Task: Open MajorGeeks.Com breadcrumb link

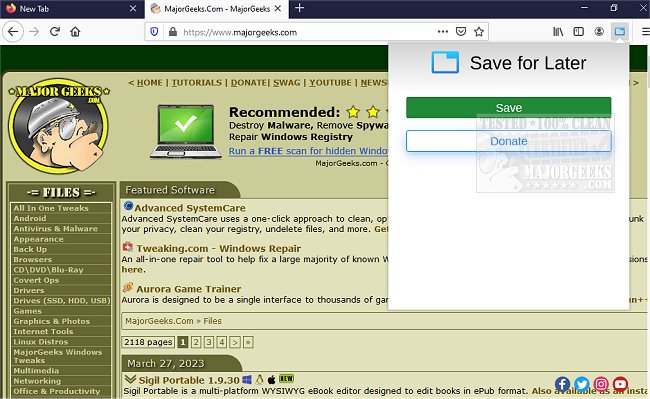Action: [x=159, y=321]
